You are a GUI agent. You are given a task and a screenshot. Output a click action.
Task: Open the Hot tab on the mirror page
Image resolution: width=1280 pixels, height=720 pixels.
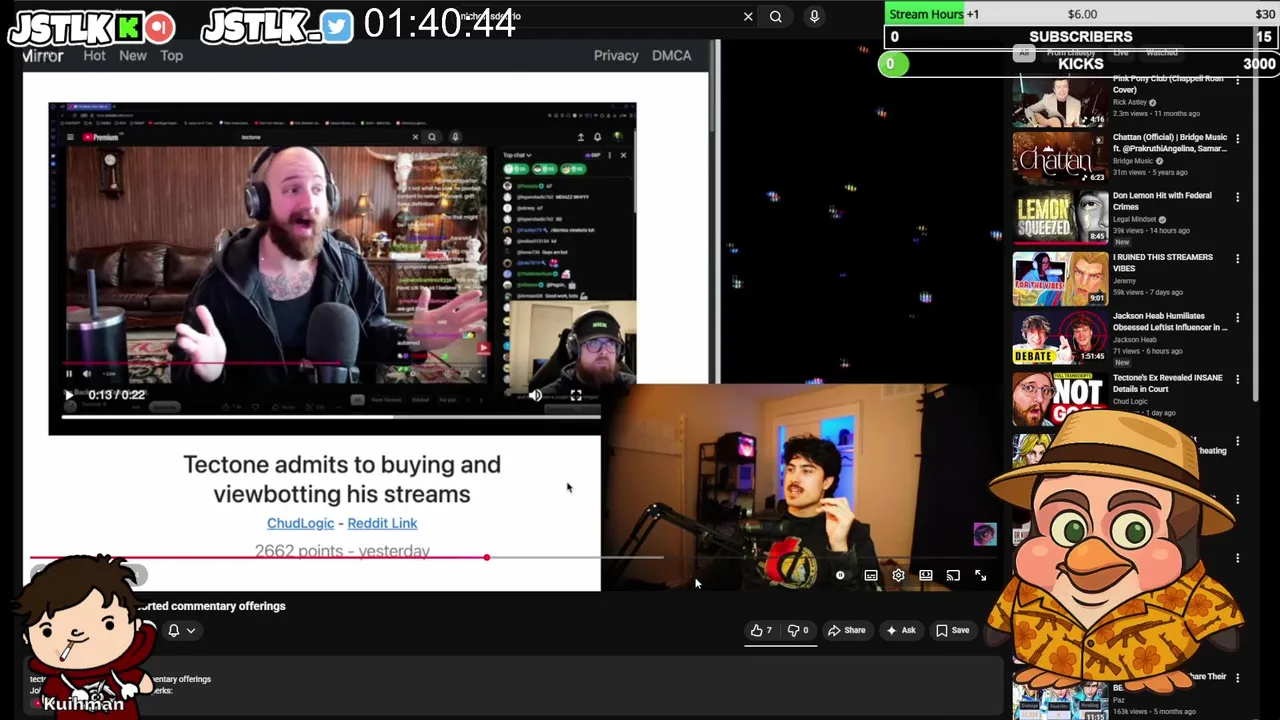pos(95,55)
